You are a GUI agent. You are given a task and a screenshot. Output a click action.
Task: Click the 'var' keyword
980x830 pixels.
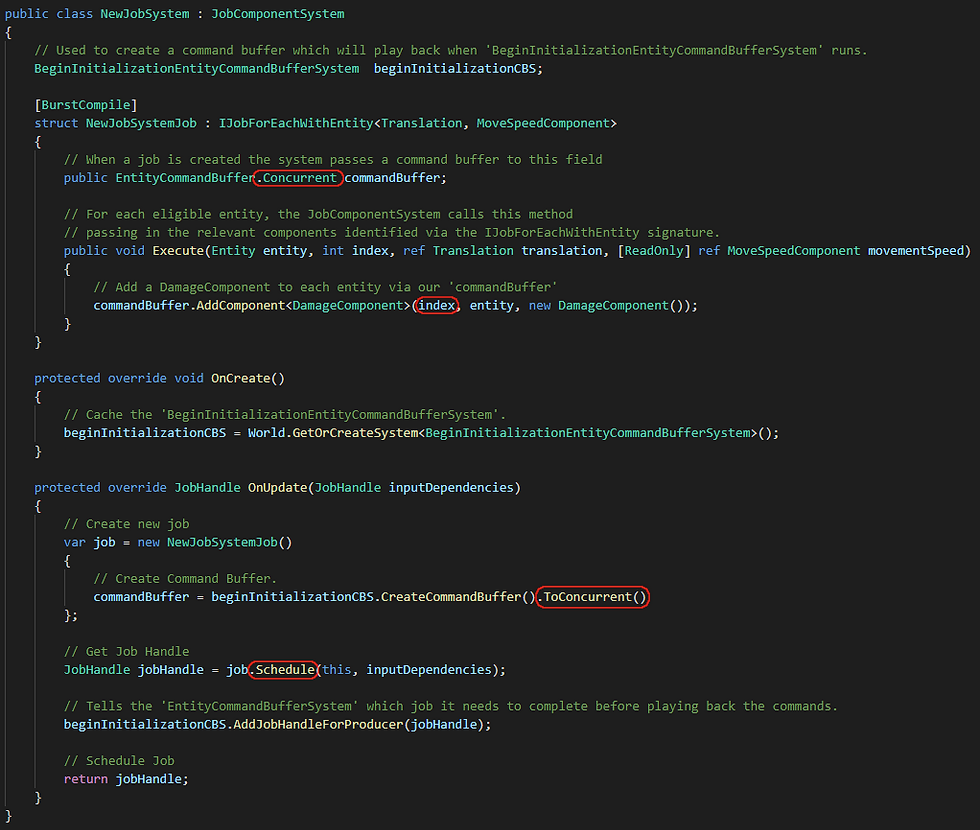pos(74,542)
